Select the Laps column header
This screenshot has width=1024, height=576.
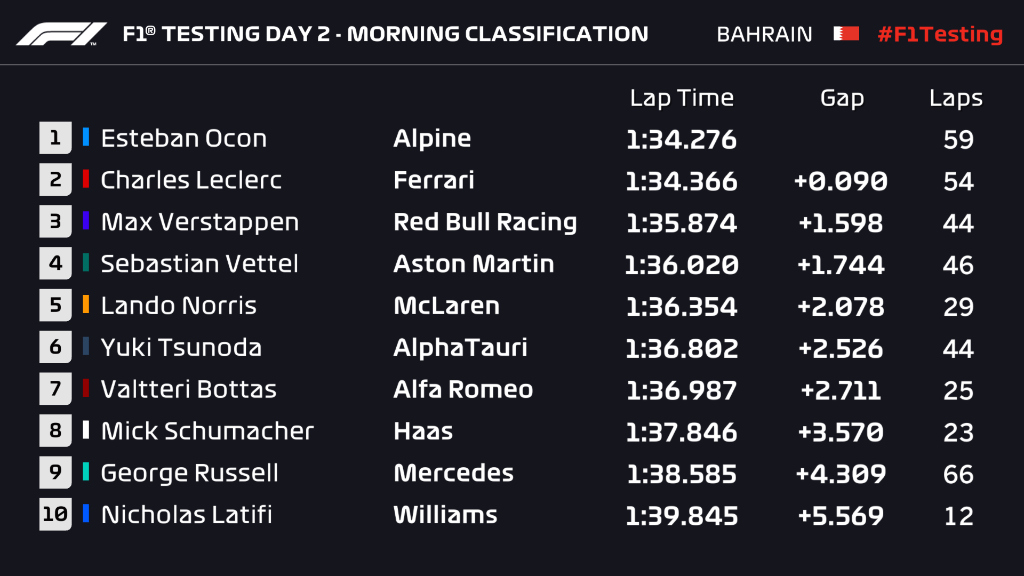coord(955,98)
